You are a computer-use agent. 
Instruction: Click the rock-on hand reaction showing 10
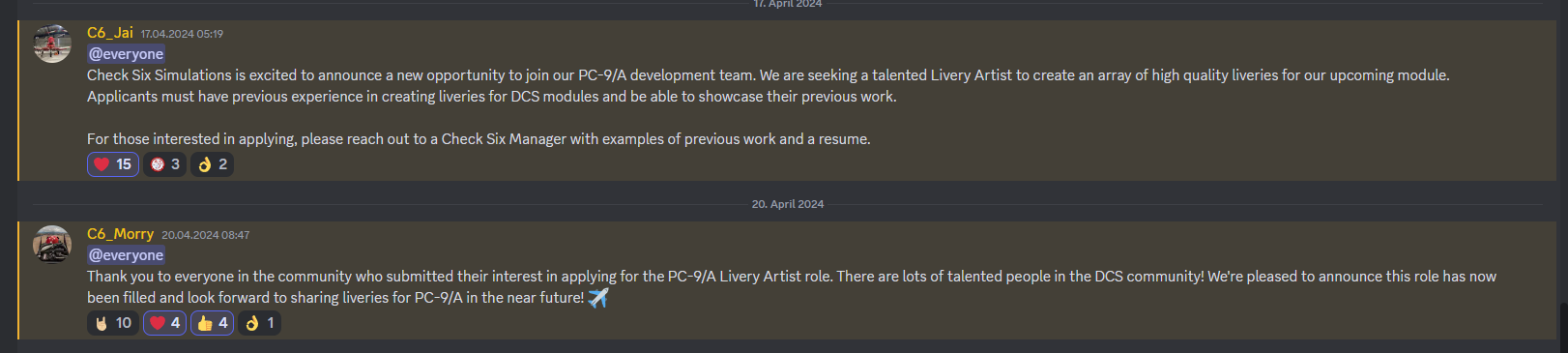point(113,323)
